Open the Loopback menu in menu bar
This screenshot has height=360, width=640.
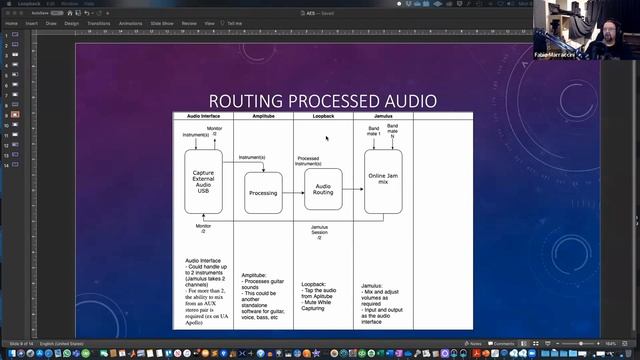pyautogui.click(x=29, y=4)
